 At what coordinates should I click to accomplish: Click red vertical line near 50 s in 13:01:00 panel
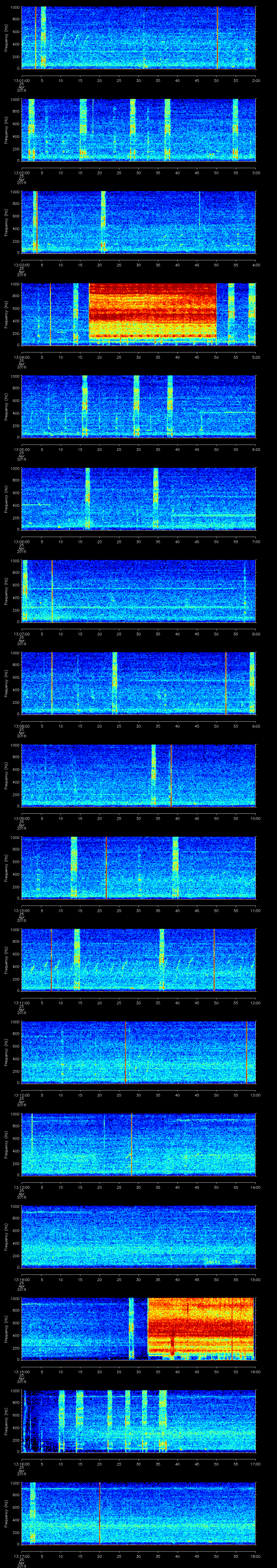tap(217, 38)
